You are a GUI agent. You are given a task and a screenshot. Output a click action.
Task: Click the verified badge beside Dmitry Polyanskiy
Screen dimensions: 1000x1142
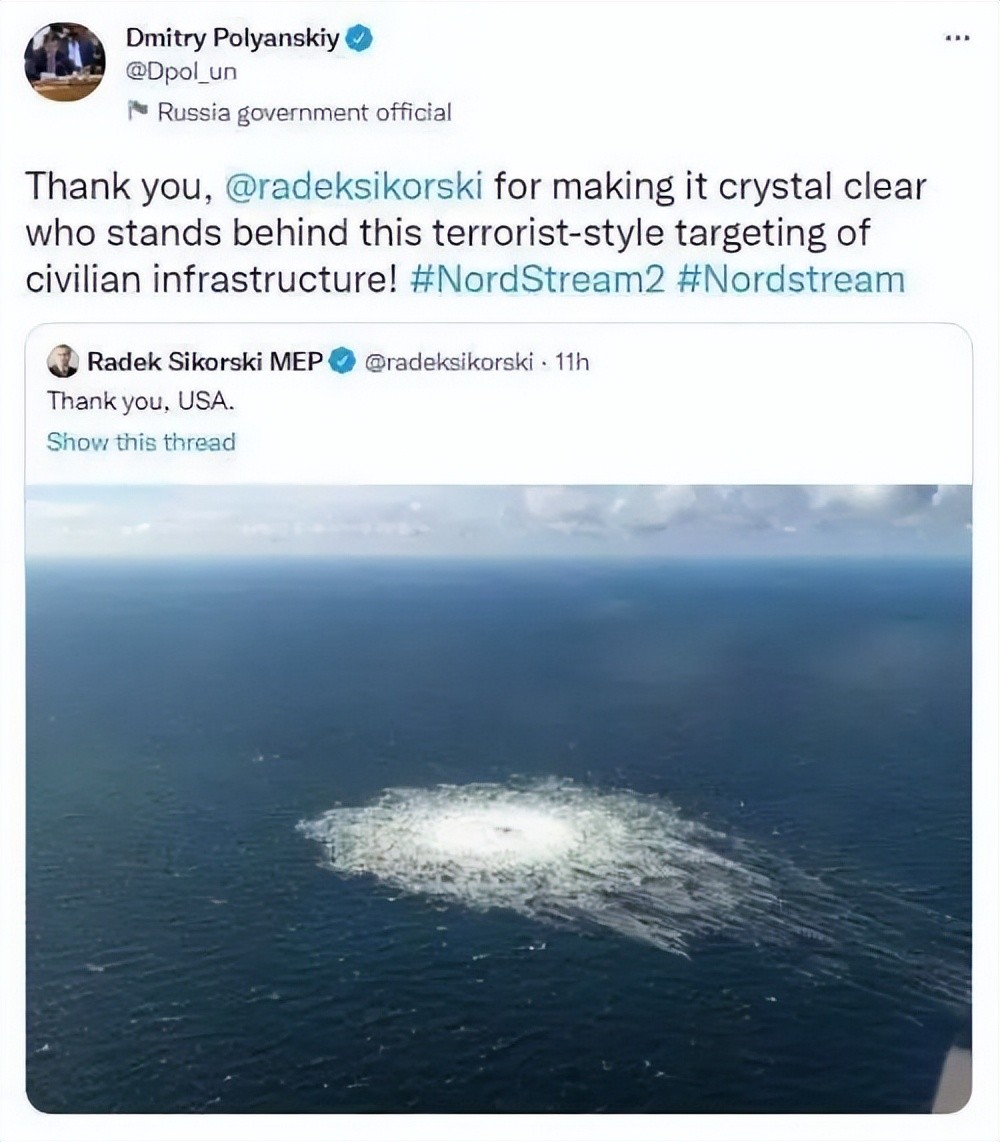[359, 40]
